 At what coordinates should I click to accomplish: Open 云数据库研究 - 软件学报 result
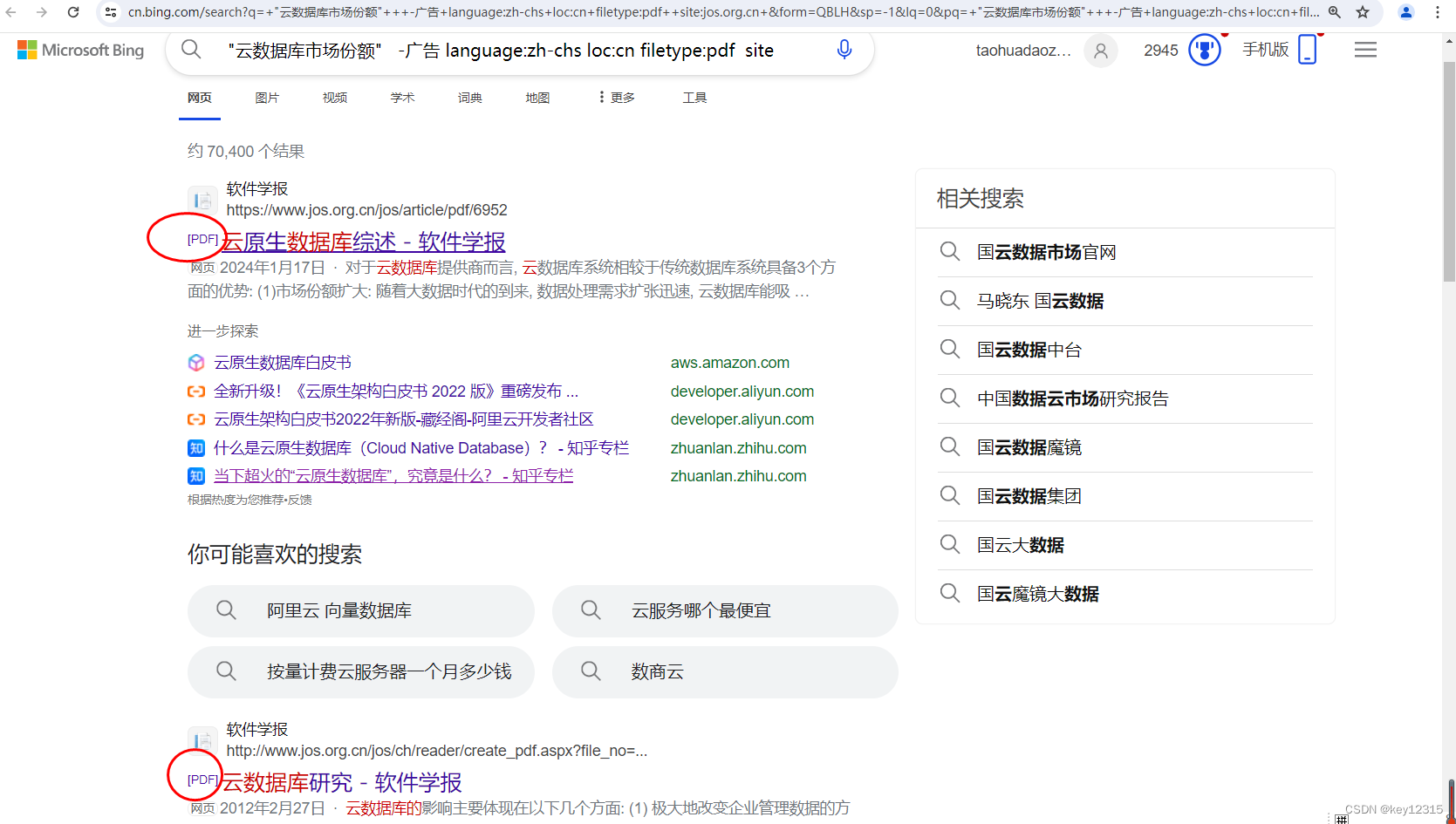(x=342, y=782)
